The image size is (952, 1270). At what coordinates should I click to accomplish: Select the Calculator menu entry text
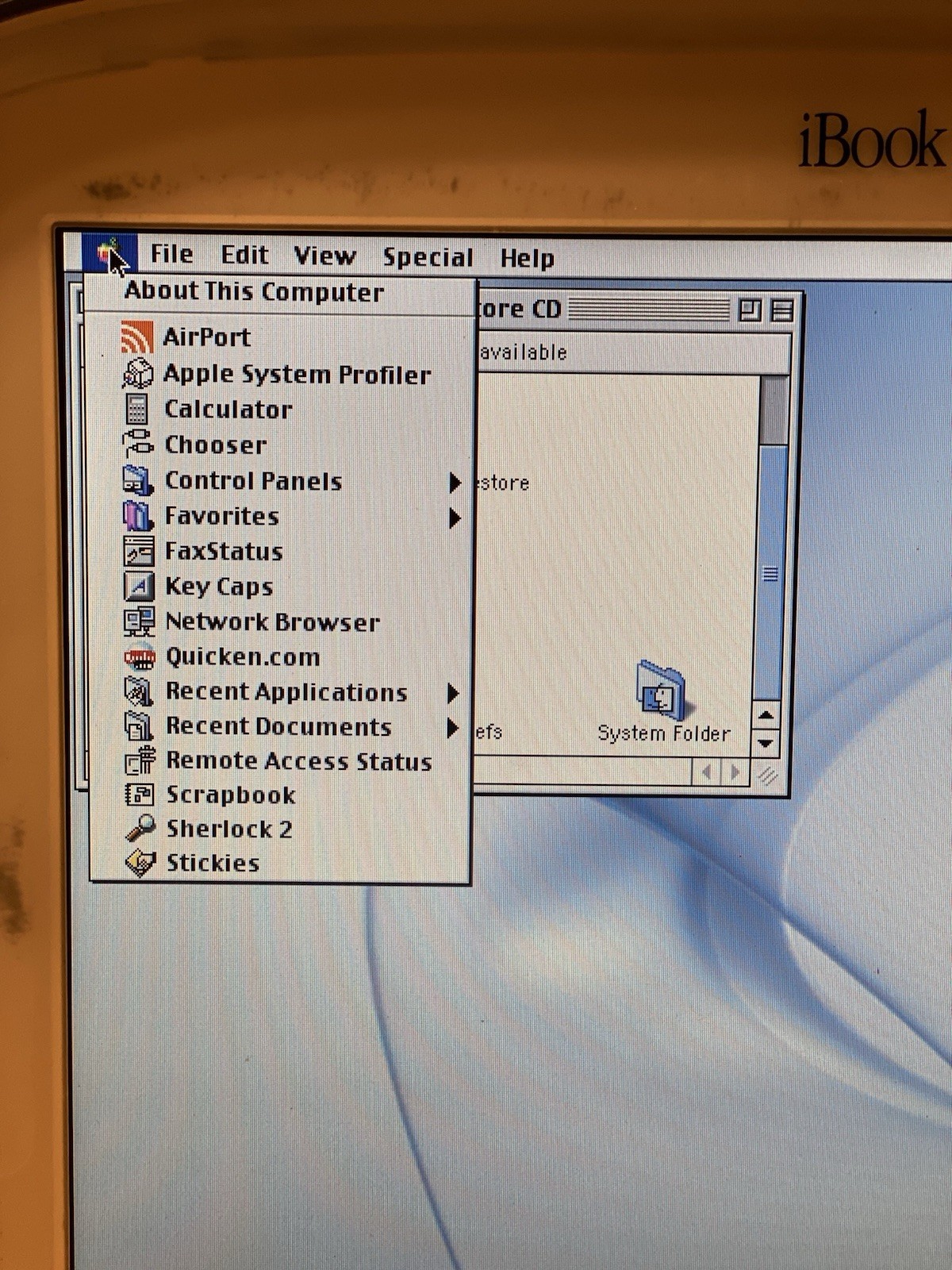coord(228,409)
